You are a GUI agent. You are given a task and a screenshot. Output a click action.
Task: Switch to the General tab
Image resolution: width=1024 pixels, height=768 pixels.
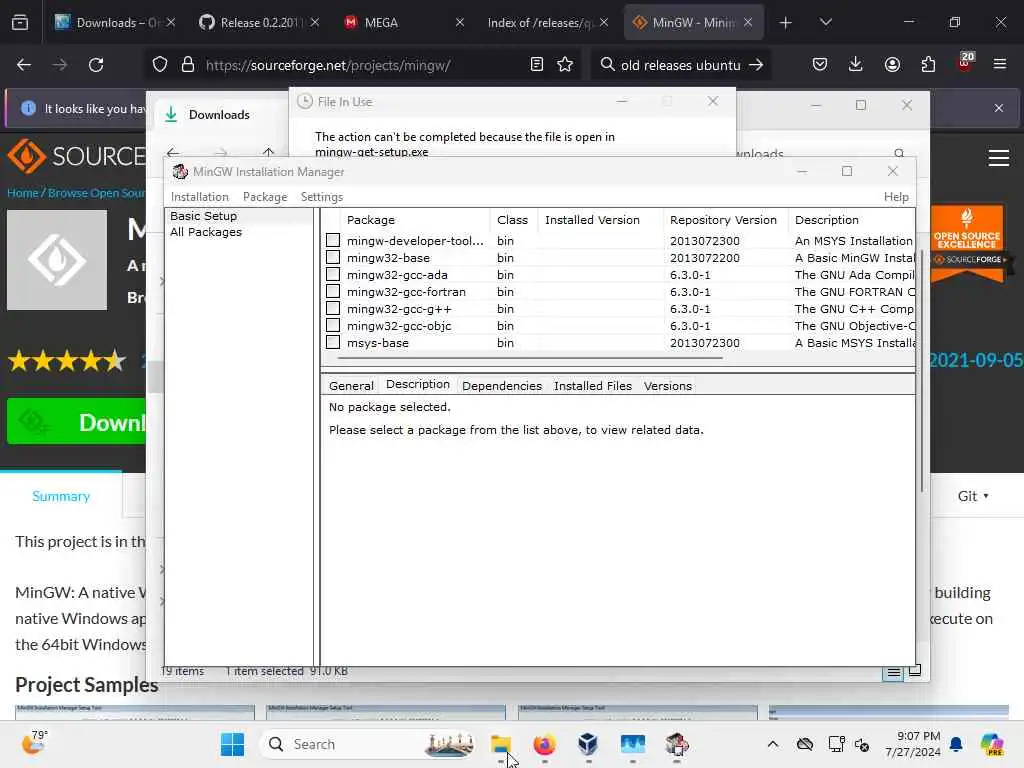click(x=351, y=386)
